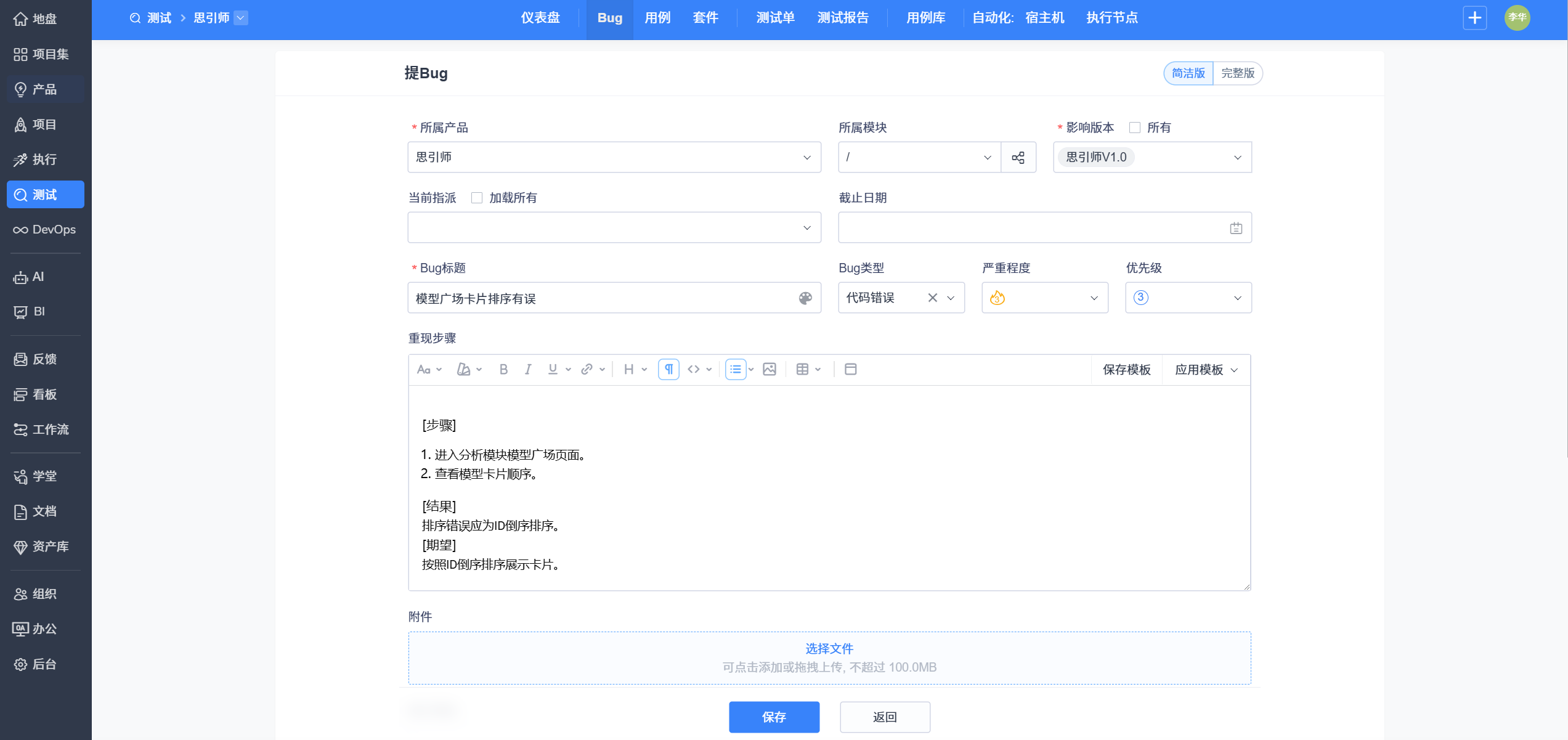Image resolution: width=1568 pixels, height=740 pixels.
Task: Go to 测试报告 in the navigation bar
Action: (842, 18)
